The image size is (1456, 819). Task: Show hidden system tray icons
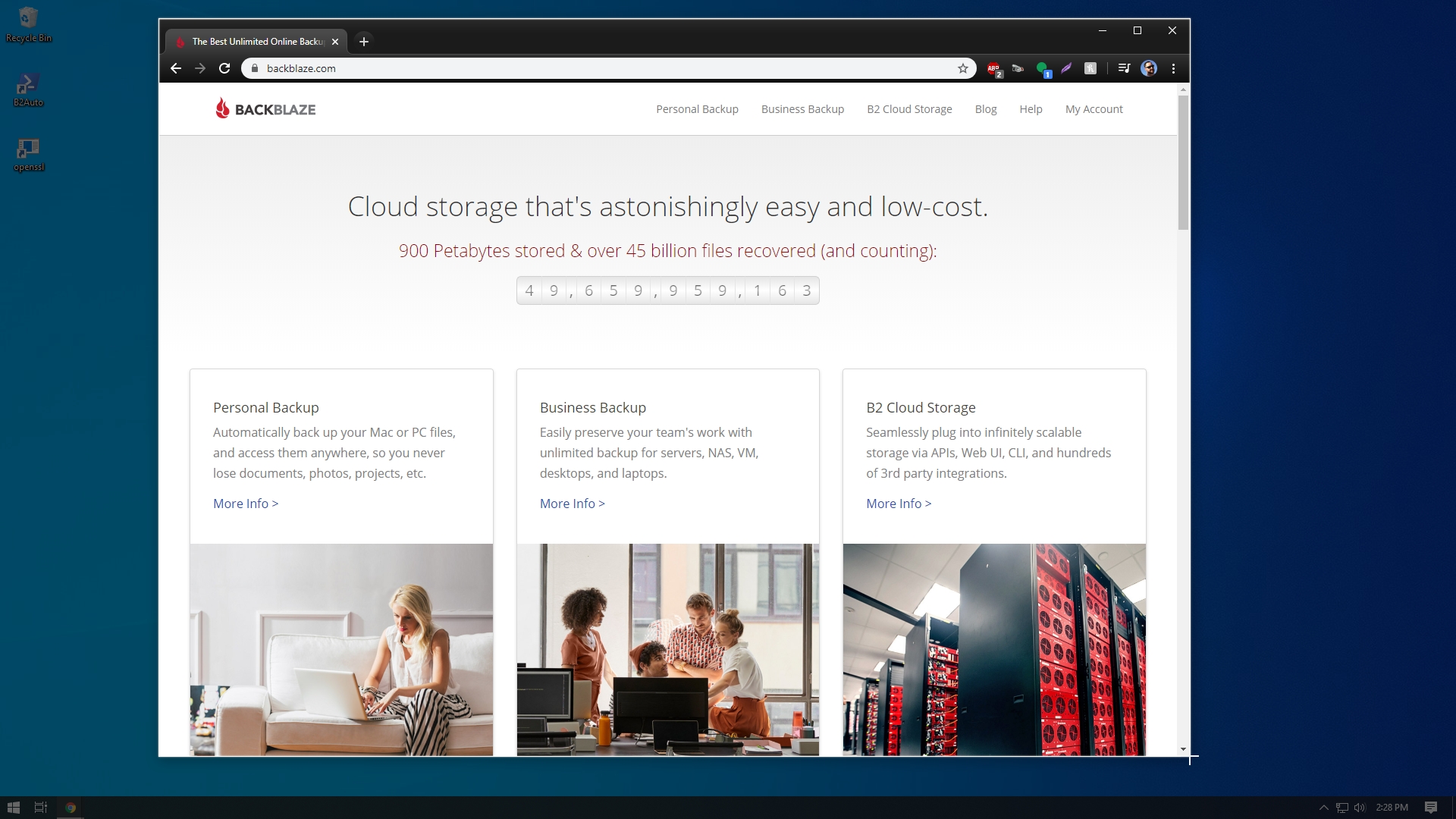pos(1323,808)
